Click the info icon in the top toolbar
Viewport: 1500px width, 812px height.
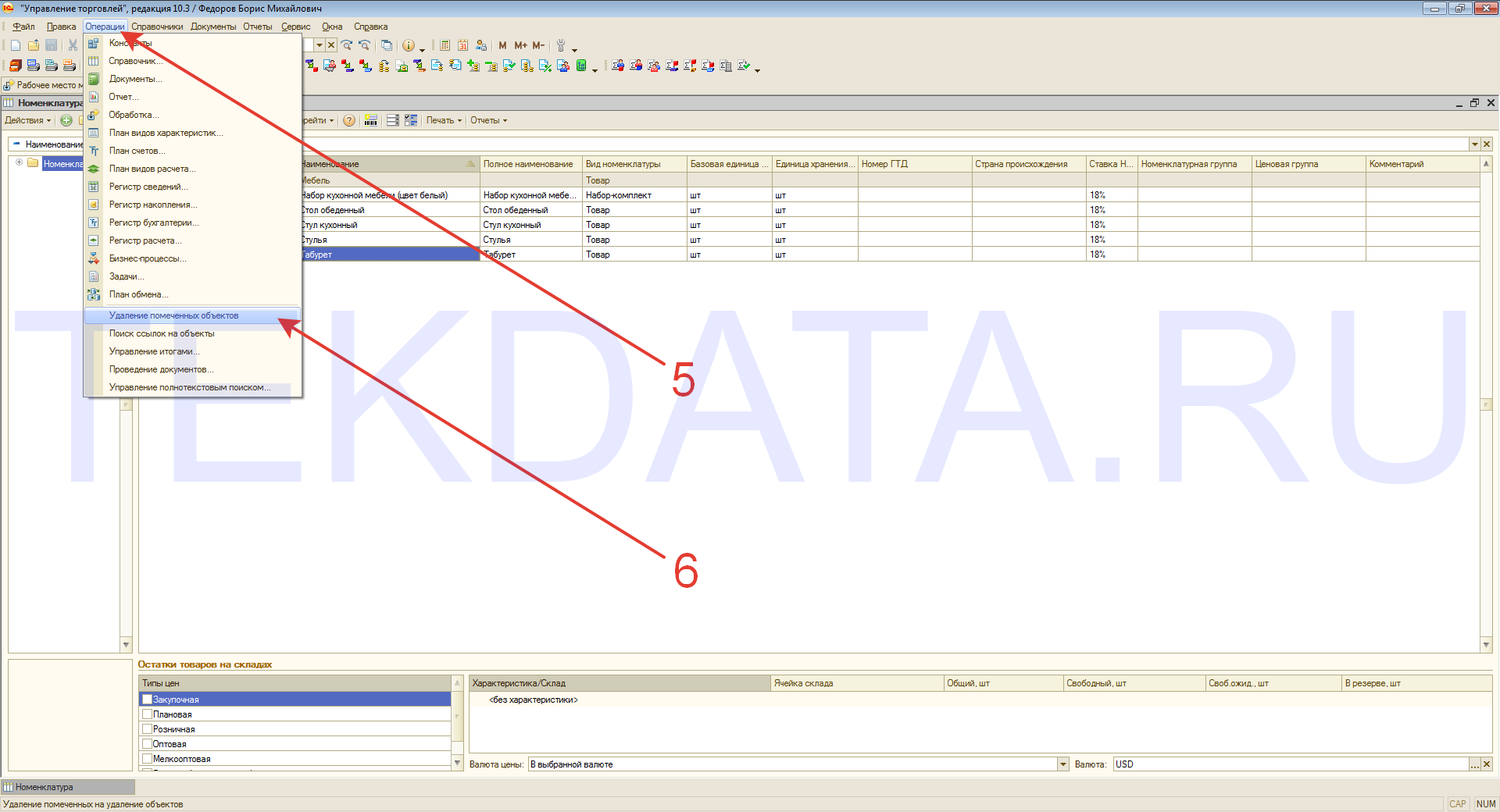pyautogui.click(x=408, y=45)
